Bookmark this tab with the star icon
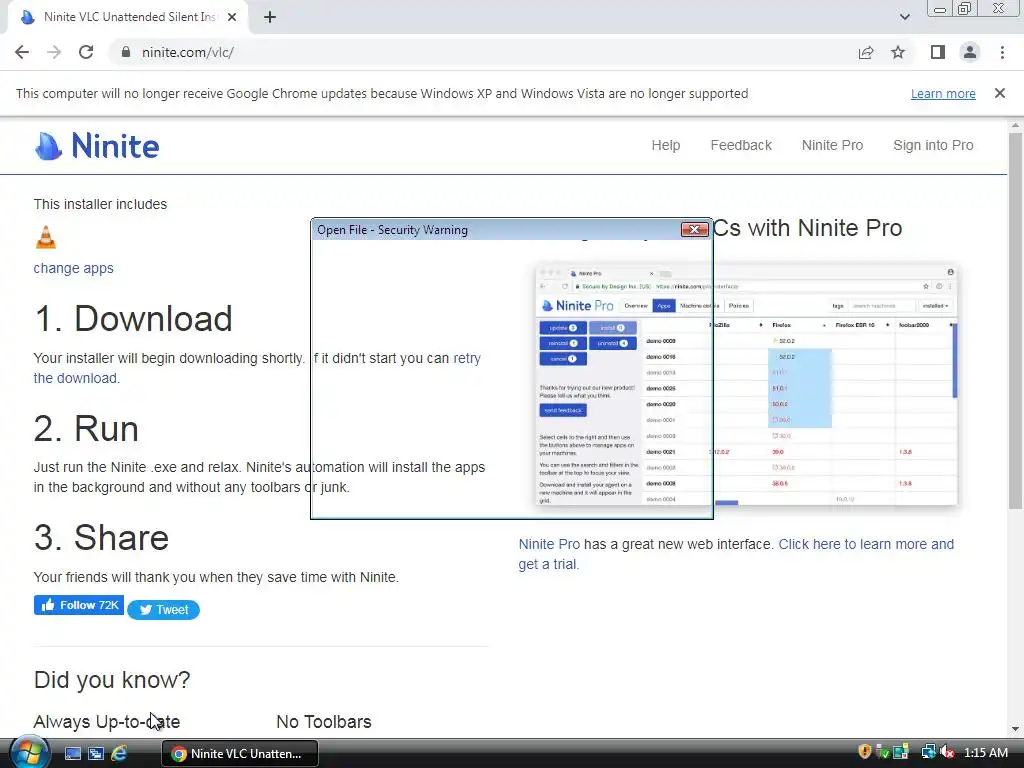The width and height of the screenshot is (1024, 768). (x=898, y=52)
